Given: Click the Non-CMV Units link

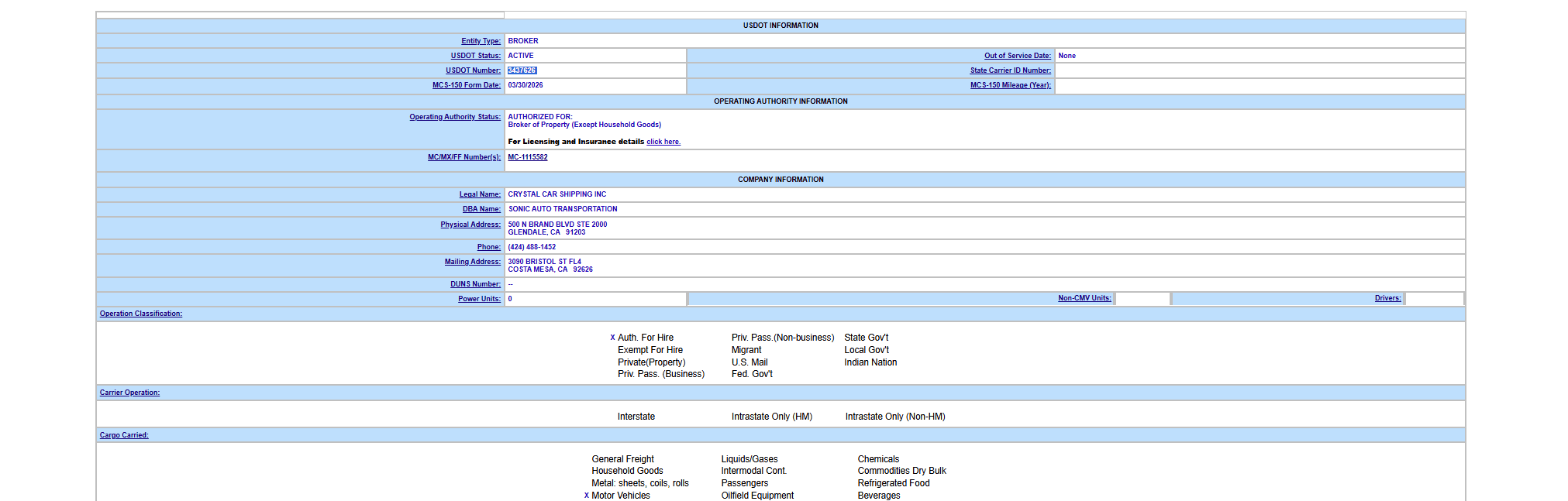Looking at the screenshot, I should (x=1084, y=298).
